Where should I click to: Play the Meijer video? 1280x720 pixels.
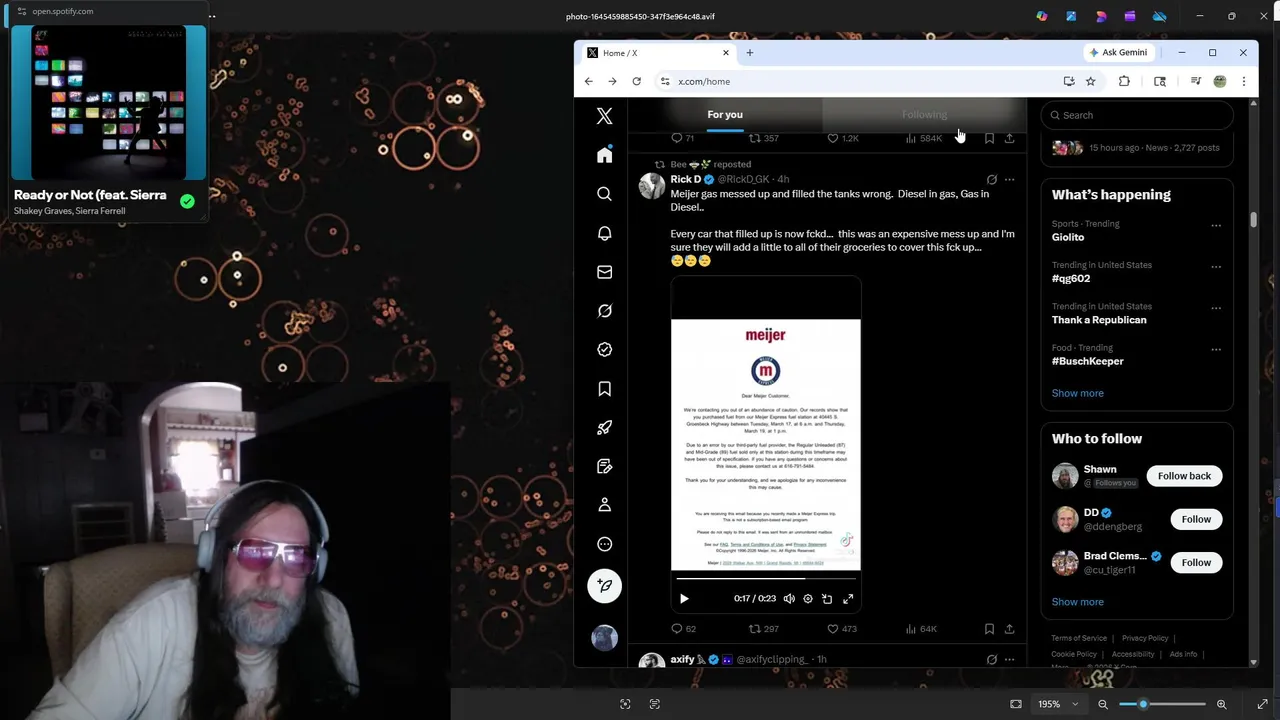tap(684, 599)
